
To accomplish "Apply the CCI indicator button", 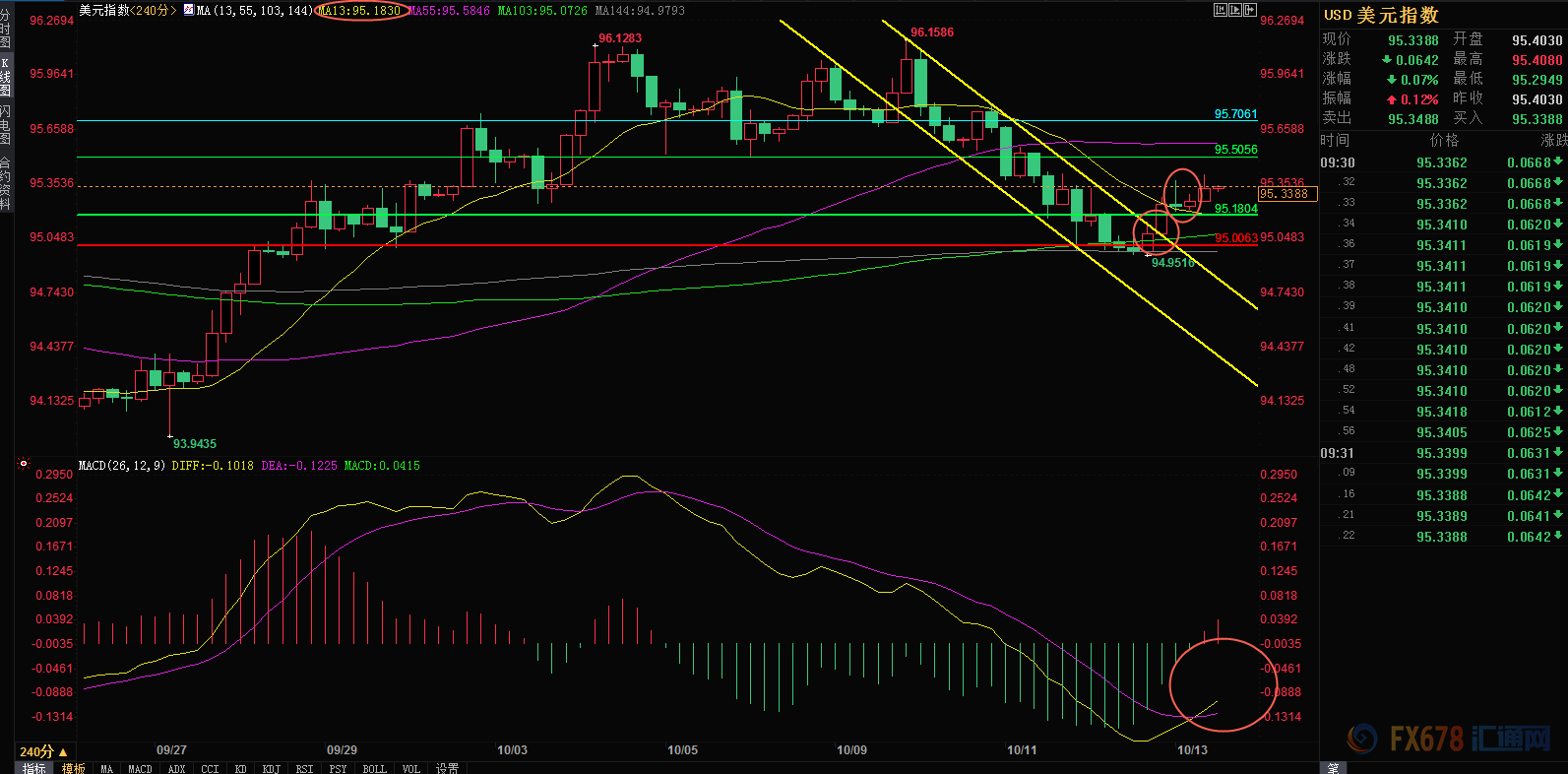I will 210,768.
